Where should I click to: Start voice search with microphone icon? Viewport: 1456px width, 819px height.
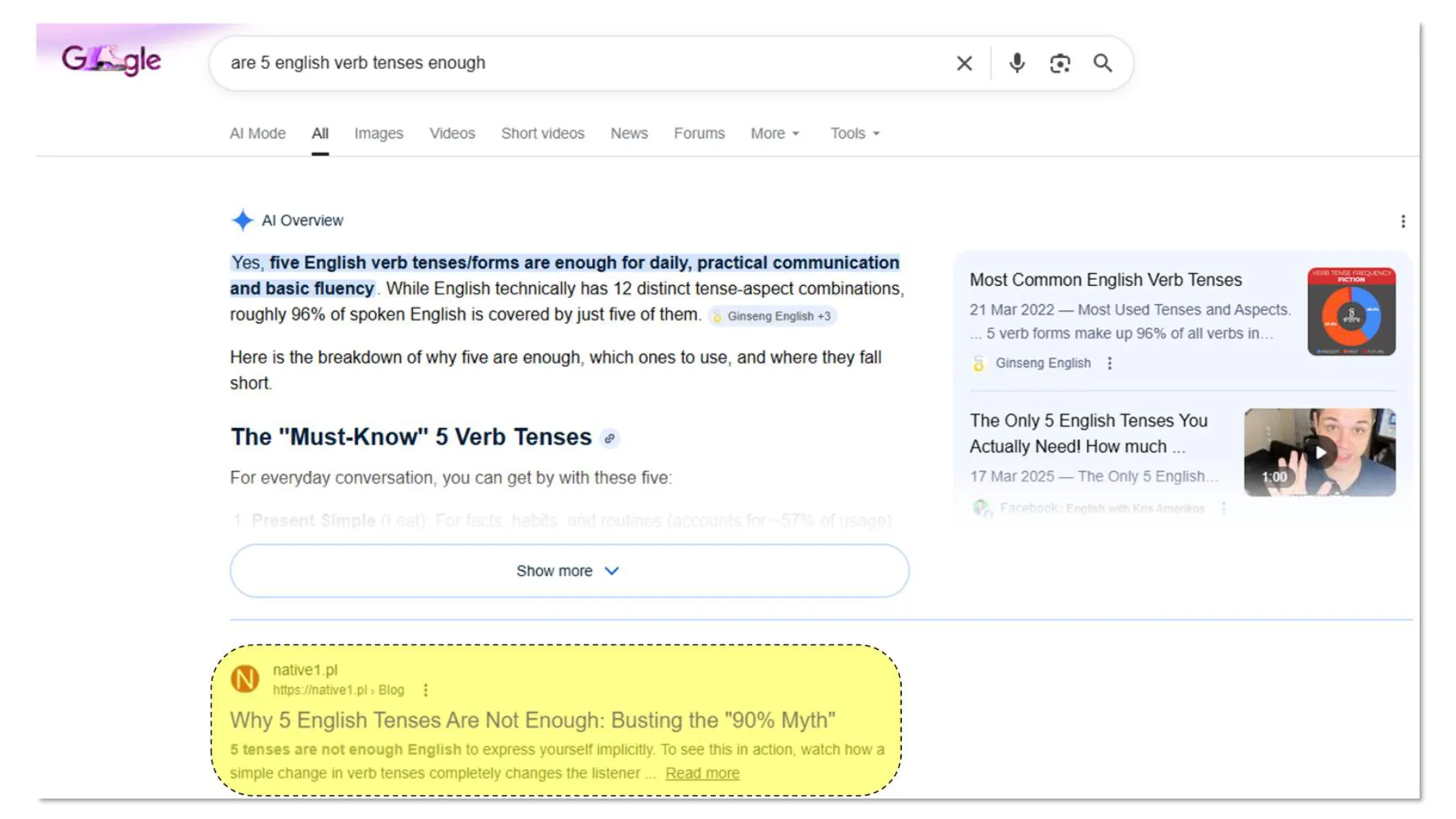1017,63
